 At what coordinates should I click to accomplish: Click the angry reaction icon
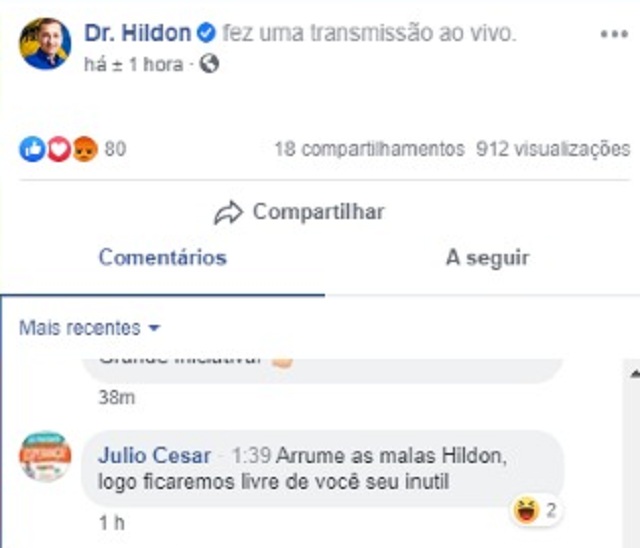point(85,149)
